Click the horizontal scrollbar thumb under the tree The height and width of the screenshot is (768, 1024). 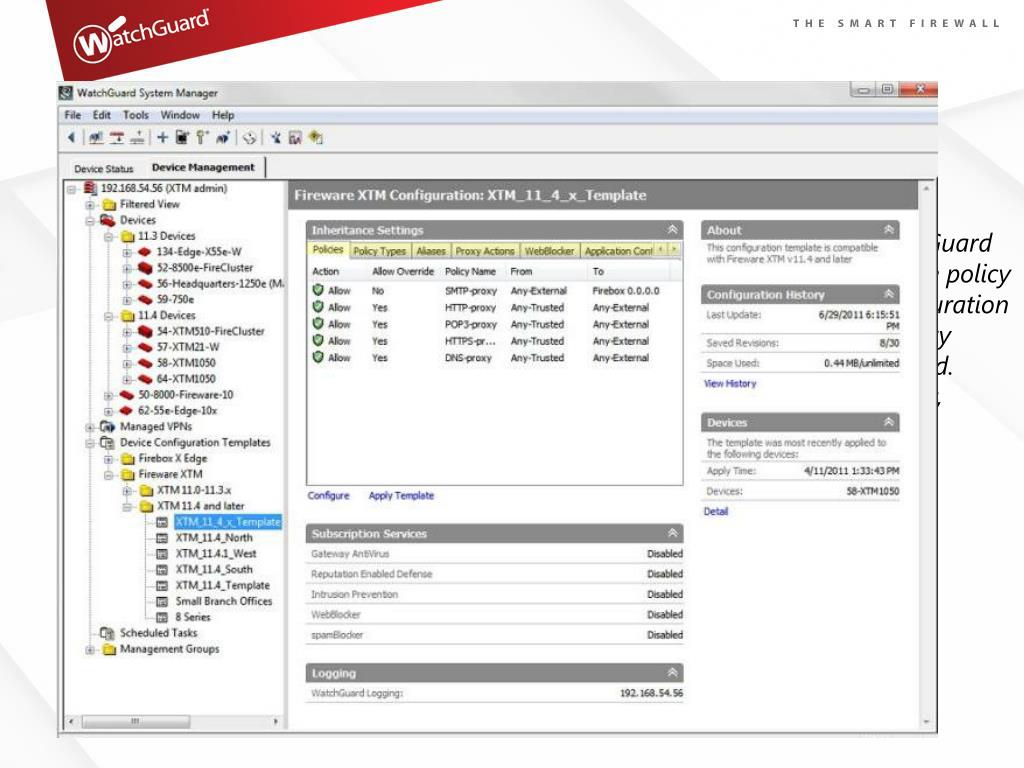pos(135,721)
